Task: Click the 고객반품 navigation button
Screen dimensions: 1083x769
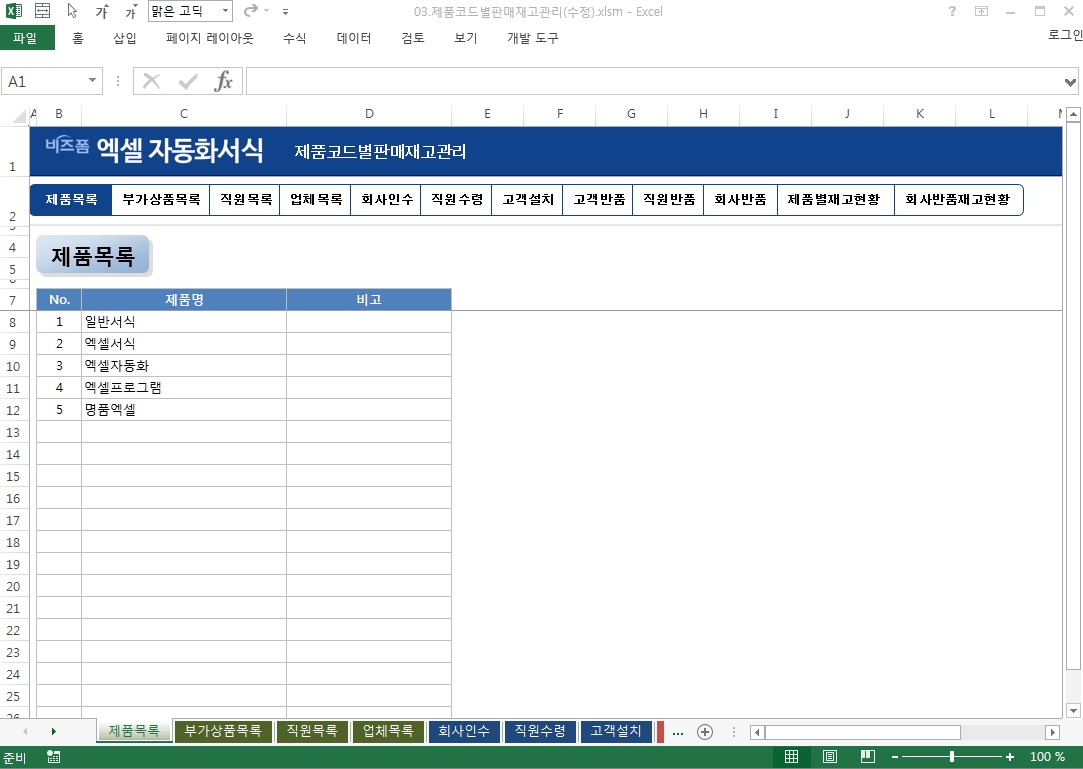Action: [x=599, y=200]
